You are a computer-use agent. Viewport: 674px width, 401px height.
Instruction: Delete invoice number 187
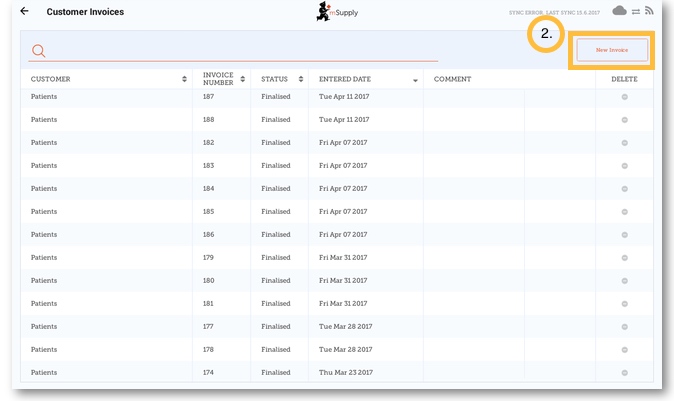point(625,97)
